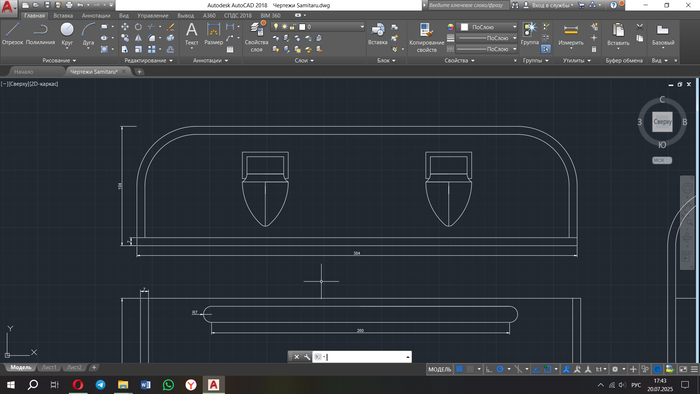Click the object color wheel icon in Свойства
Screen dimensions: 700x394
click(x=450, y=27)
